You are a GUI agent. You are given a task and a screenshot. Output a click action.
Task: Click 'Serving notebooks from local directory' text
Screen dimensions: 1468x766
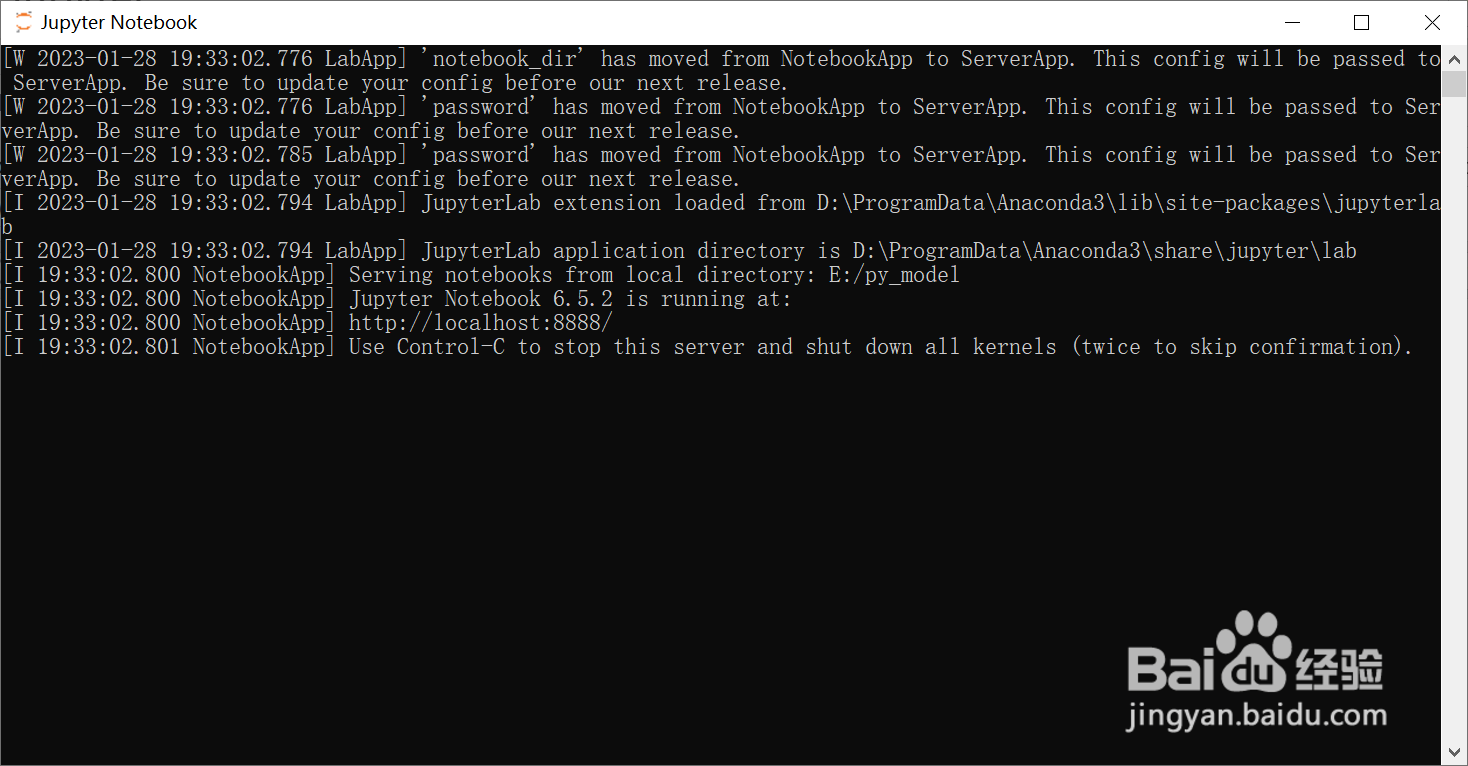point(580,275)
